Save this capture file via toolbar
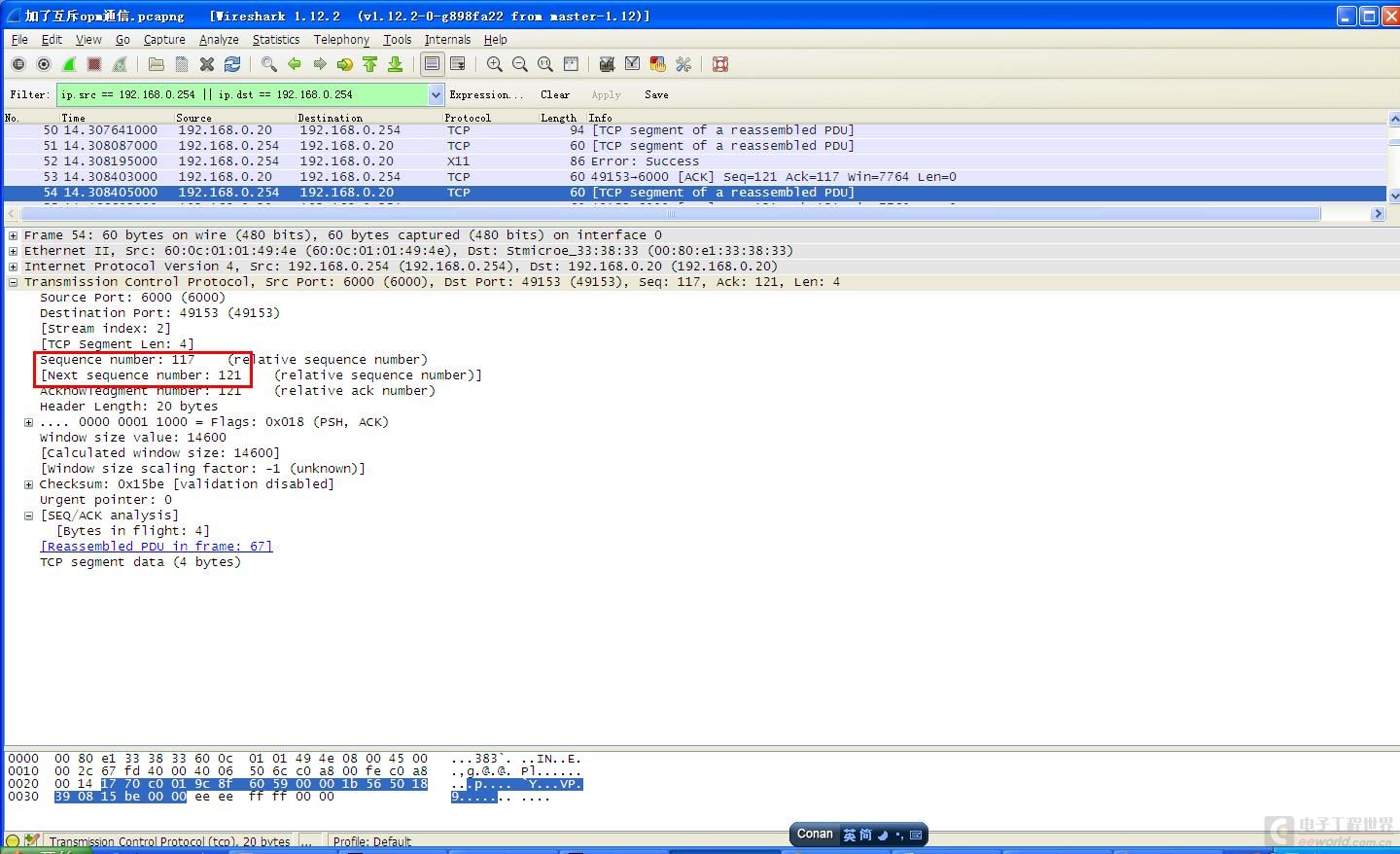The width and height of the screenshot is (1400, 854). pyautogui.click(x=181, y=64)
